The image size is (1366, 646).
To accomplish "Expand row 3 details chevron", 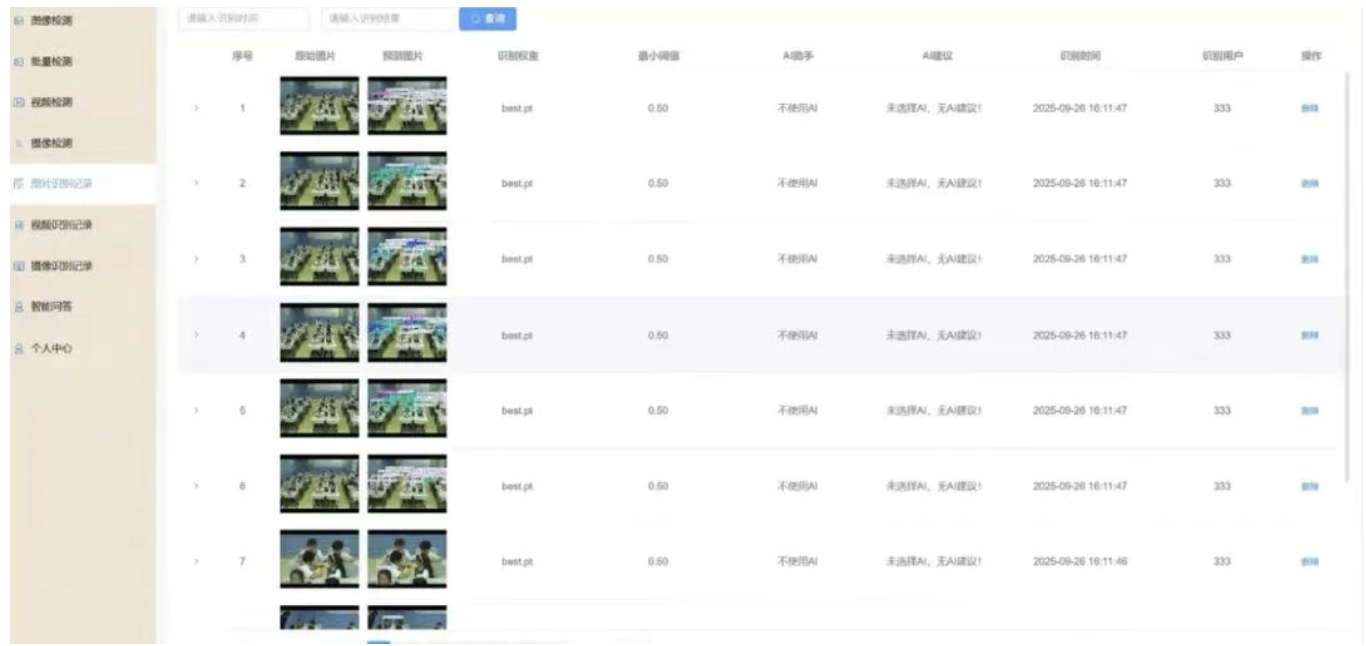I will (x=196, y=259).
